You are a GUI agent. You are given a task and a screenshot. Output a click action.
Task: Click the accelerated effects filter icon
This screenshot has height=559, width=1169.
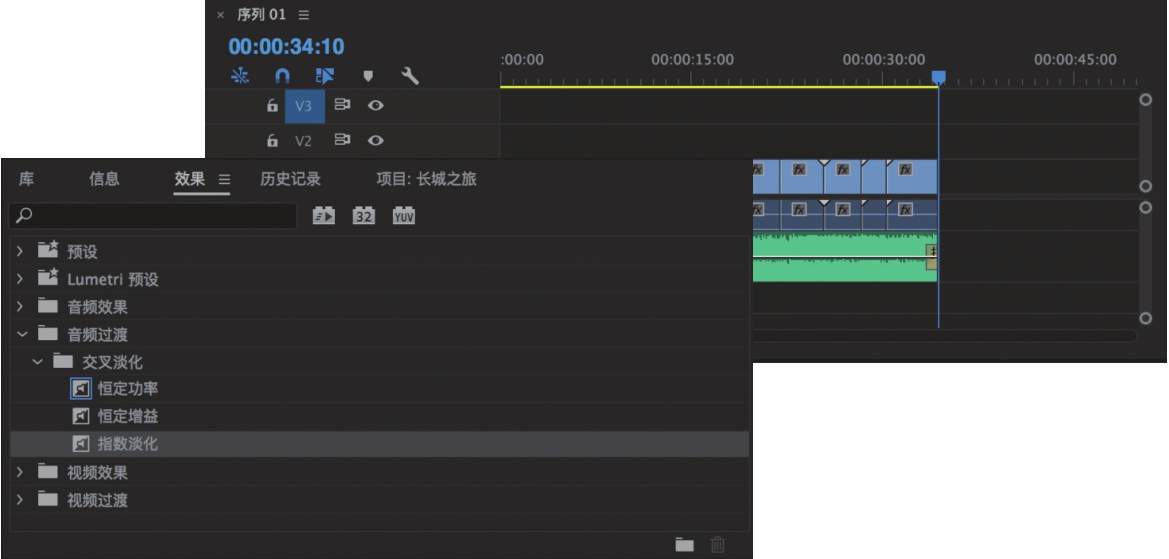[324, 216]
